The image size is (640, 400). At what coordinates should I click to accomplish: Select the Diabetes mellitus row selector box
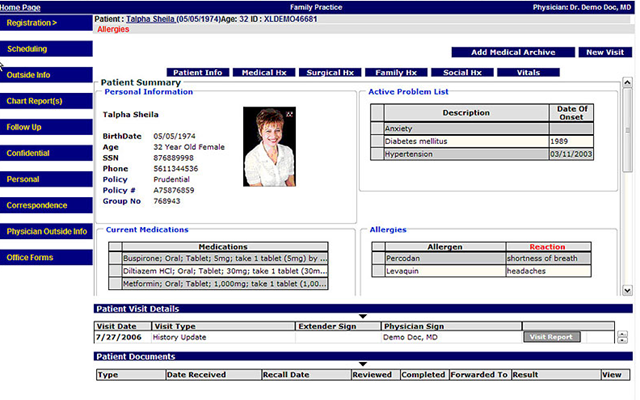[x=377, y=141]
